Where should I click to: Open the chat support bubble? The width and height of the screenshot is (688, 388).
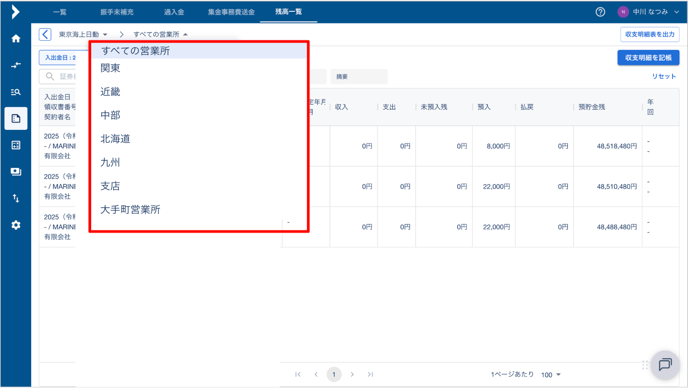[665, 364]
